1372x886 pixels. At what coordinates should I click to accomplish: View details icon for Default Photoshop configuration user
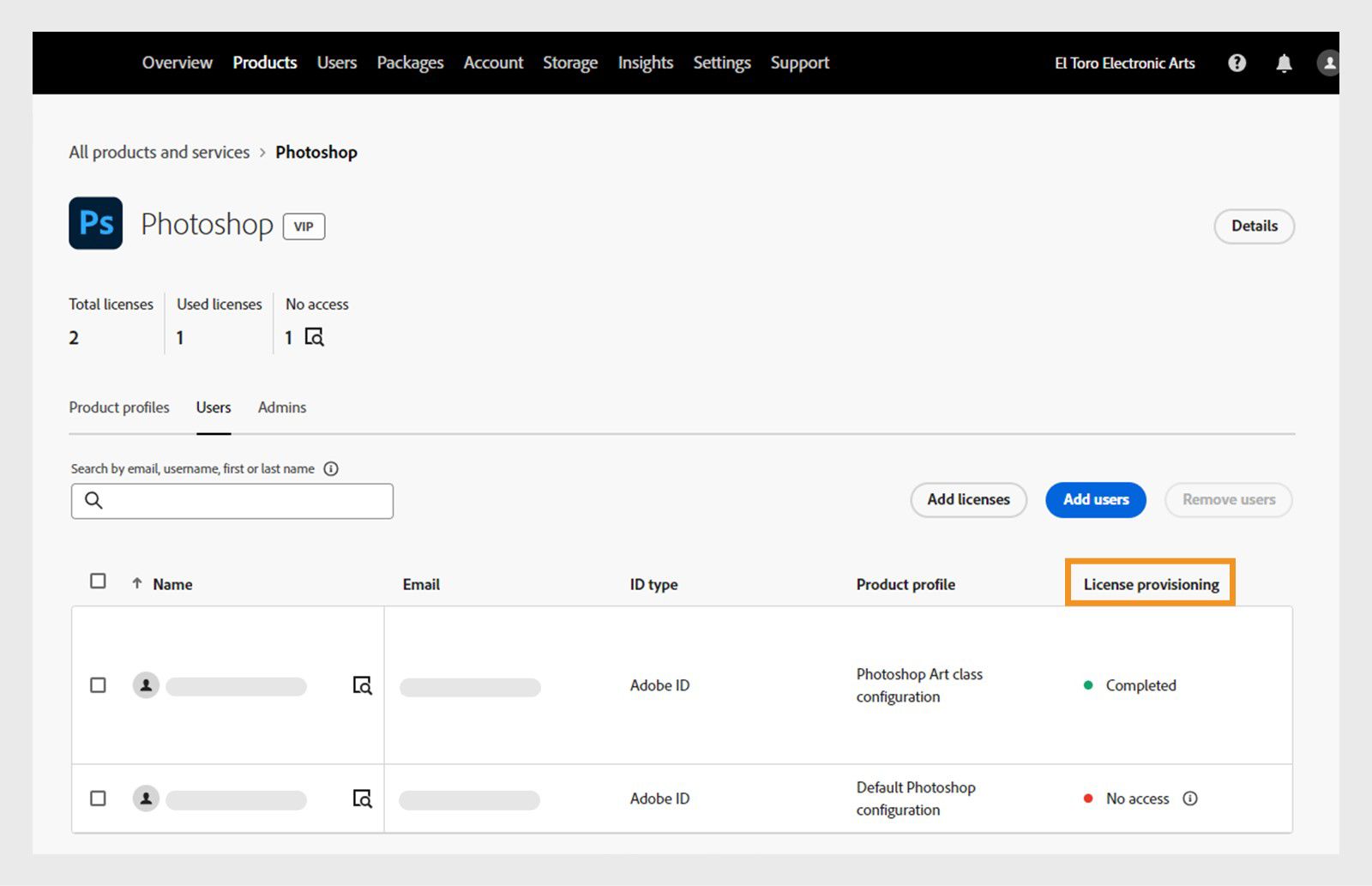coord(362,799)
